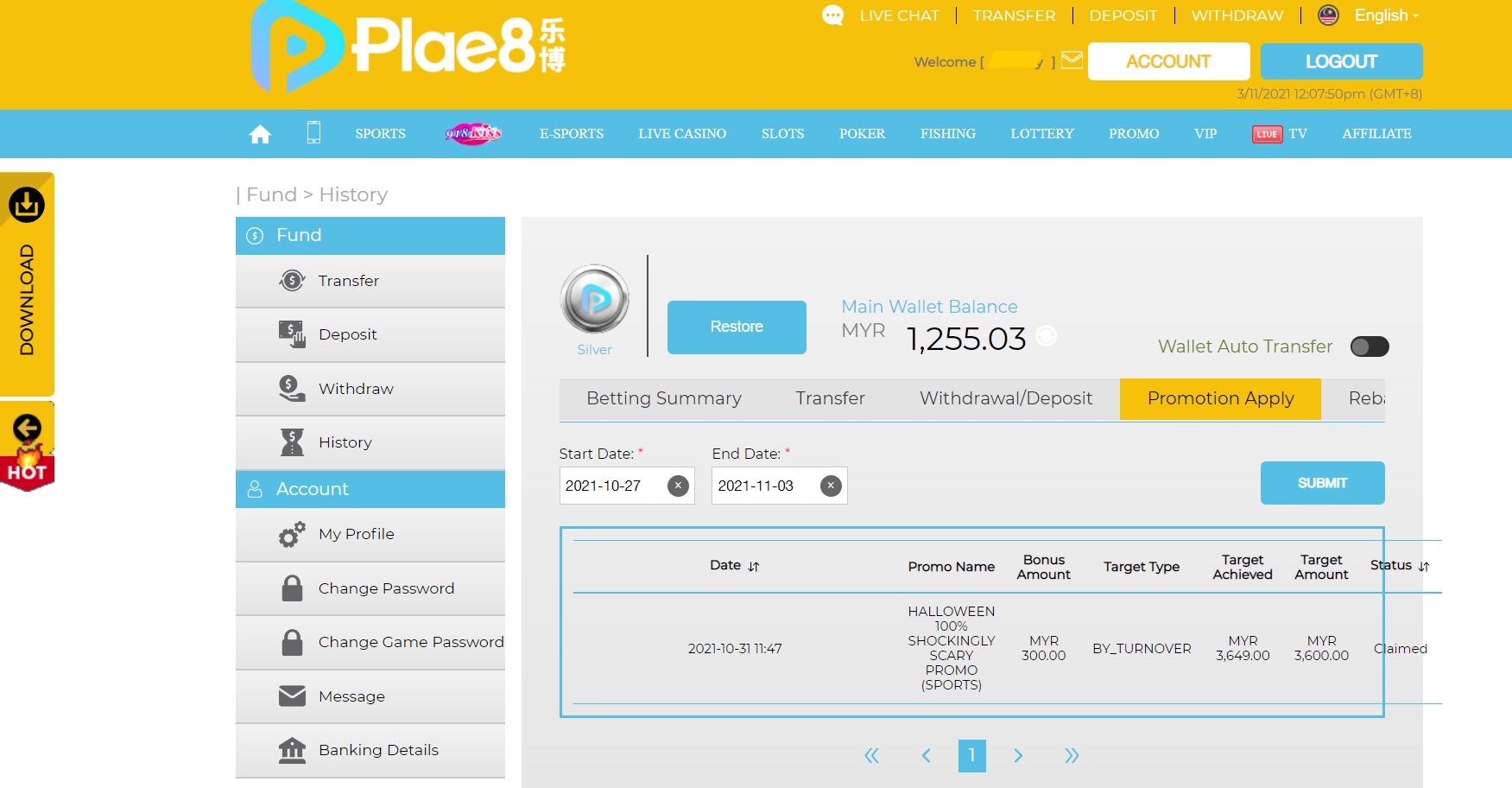
Task: Toggle the Wallet Auto Transfer switch
Action: (1370, 346)
